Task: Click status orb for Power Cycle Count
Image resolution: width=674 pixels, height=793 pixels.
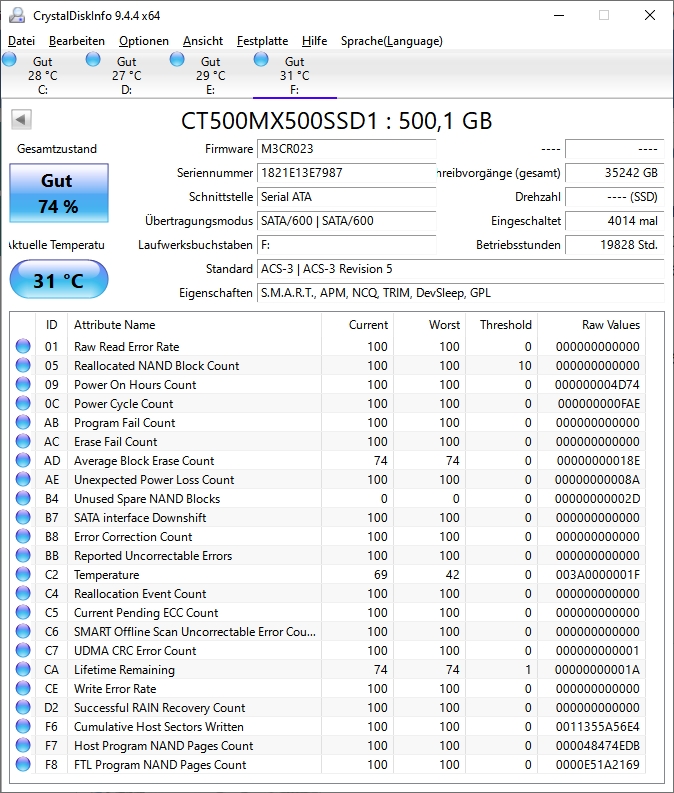Action: (x=23, y=403)
